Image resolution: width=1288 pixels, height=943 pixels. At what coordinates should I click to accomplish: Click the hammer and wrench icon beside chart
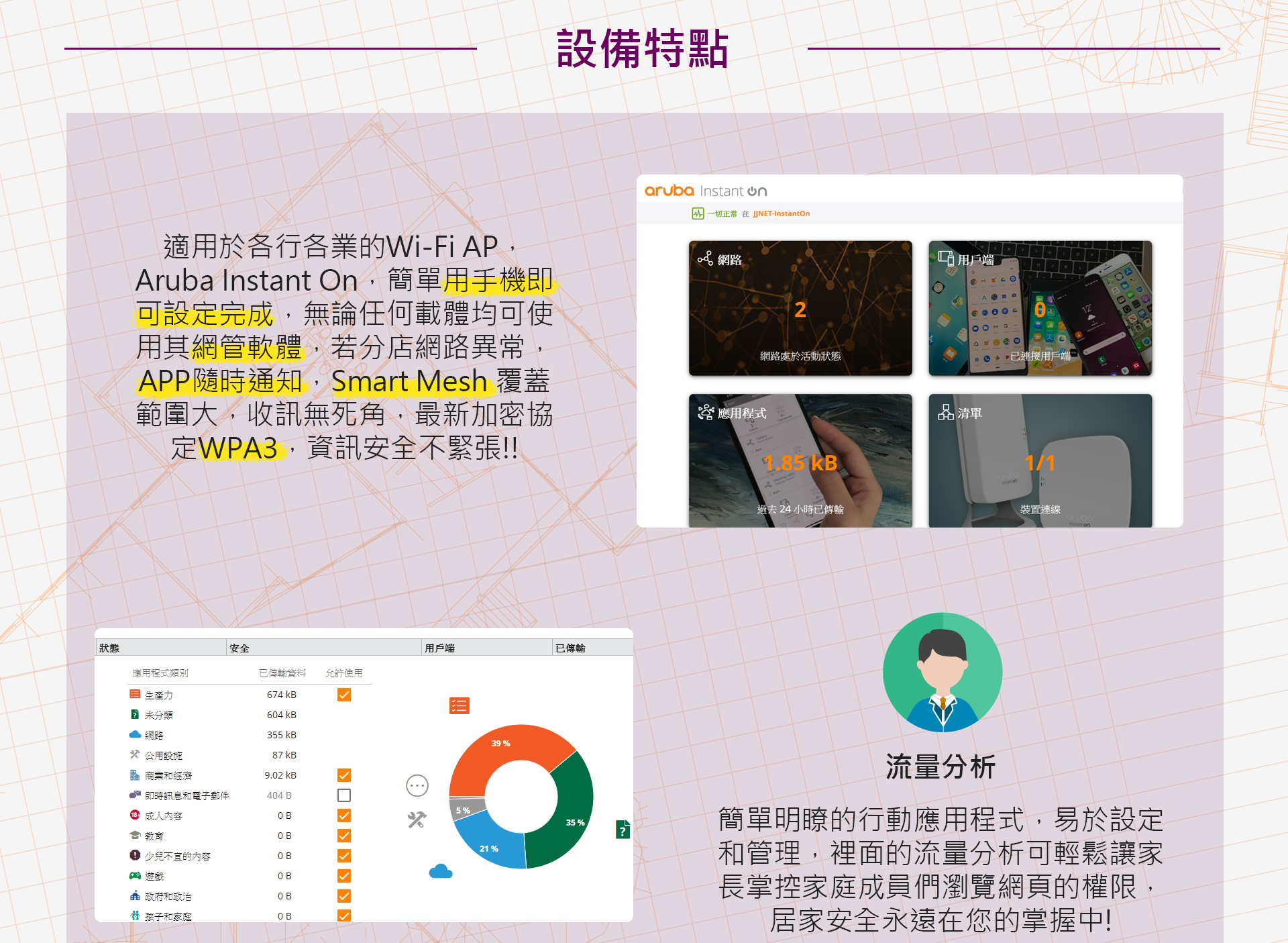(x=417, y=820)
